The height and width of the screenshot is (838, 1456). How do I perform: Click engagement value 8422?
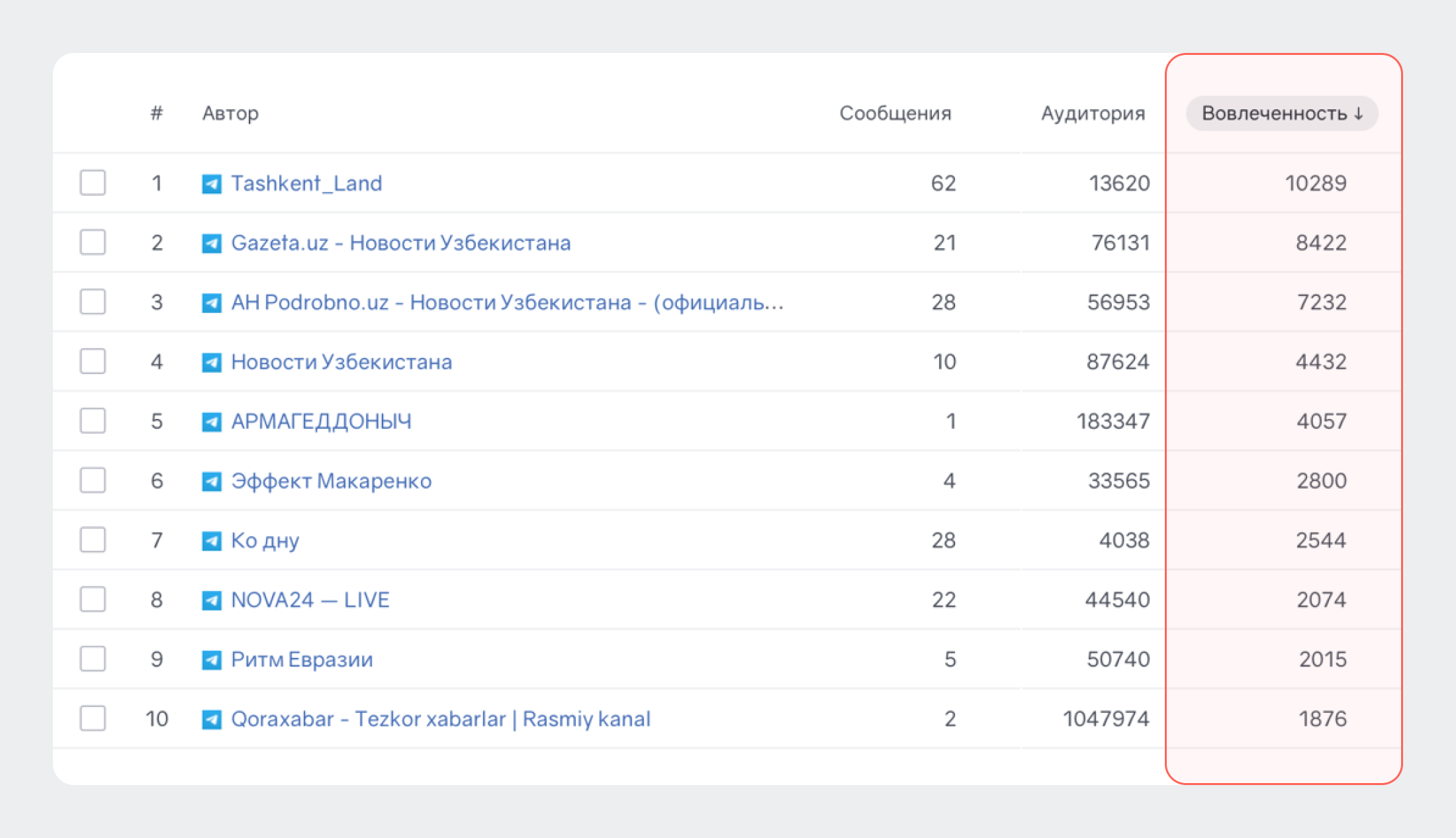coord(1321,242)
